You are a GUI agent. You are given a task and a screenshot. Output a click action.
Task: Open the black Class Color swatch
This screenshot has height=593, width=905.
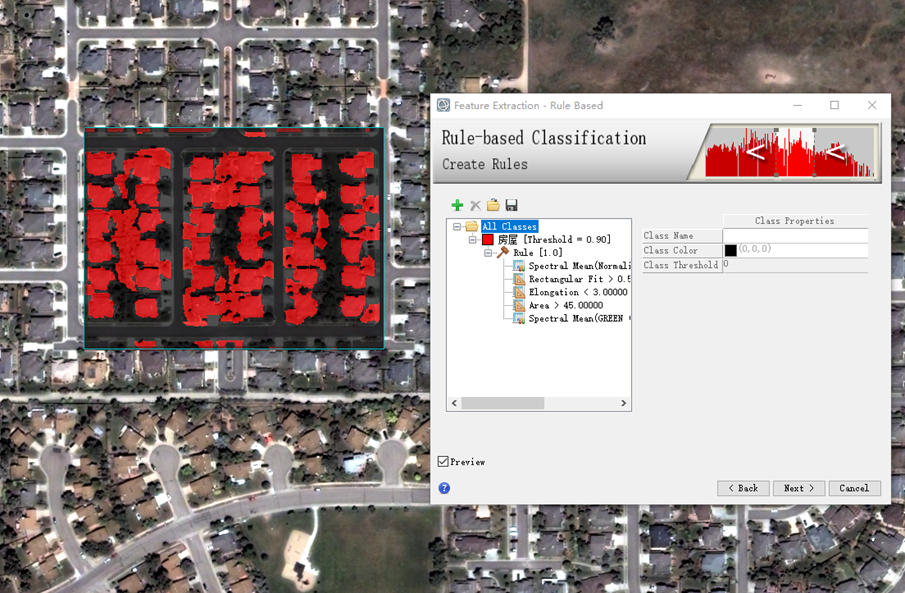730,250
